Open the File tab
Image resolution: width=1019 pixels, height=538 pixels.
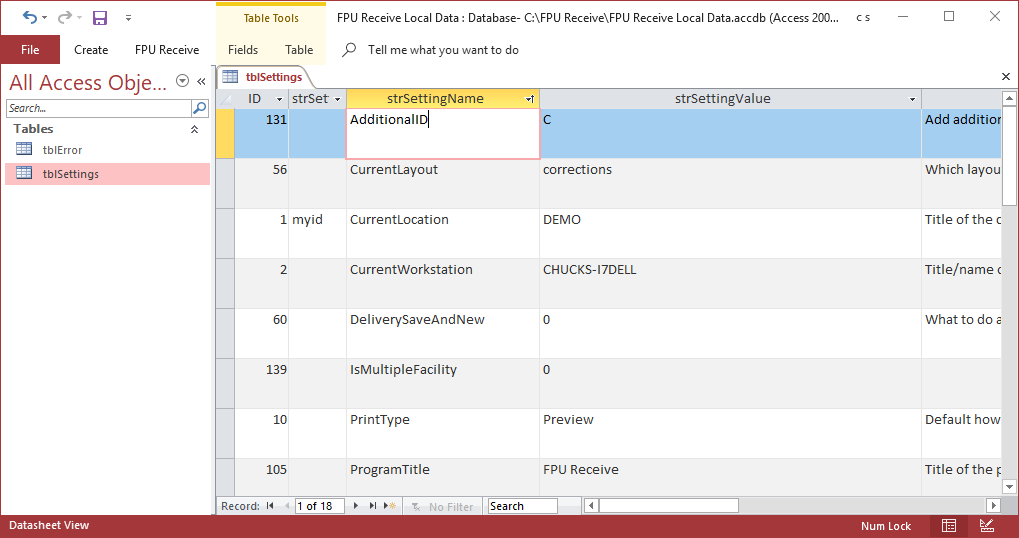[x=30, y=49]
